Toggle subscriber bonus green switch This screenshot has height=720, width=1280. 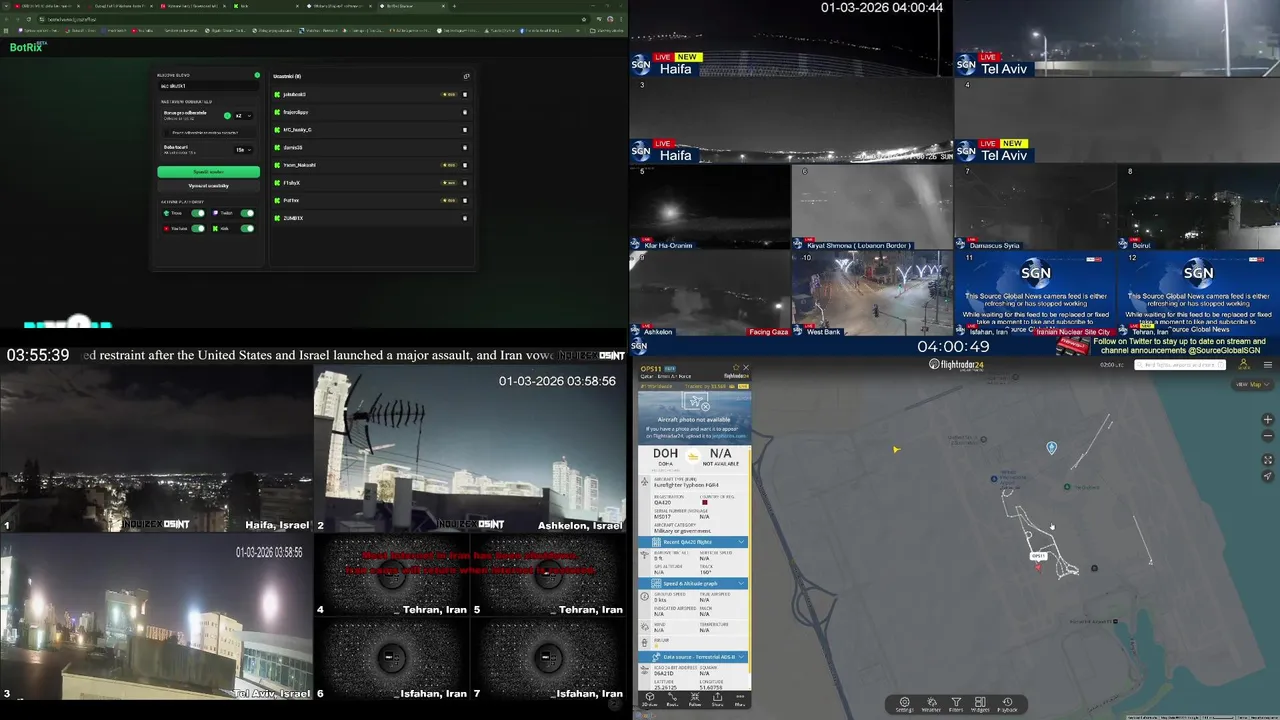pos(227,116)
